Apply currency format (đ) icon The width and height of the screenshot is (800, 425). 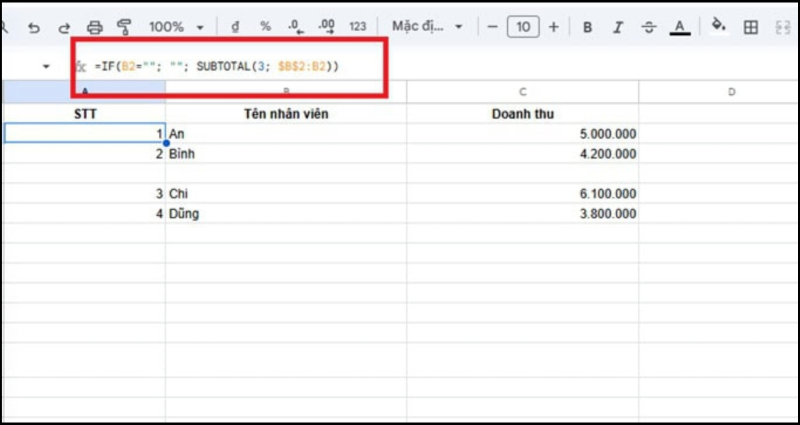tap(235, 27)
